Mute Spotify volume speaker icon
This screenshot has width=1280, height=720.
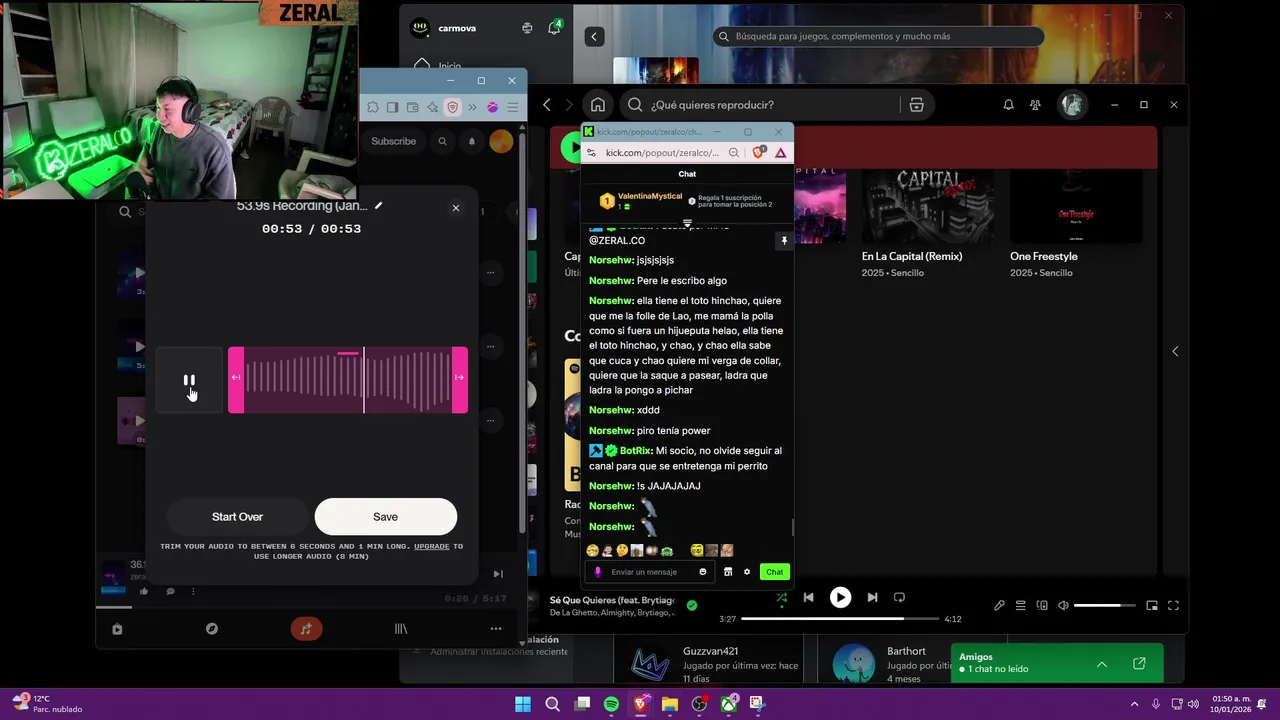[x=1063, y=605]
